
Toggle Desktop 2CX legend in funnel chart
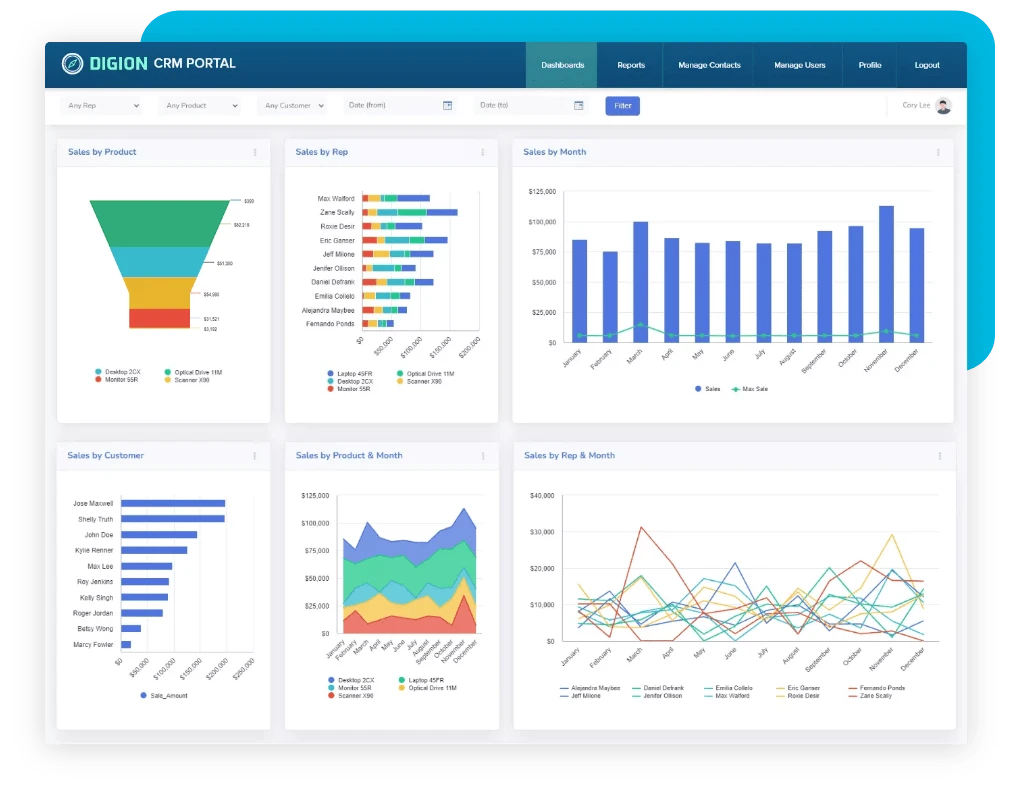click(118, 372)
